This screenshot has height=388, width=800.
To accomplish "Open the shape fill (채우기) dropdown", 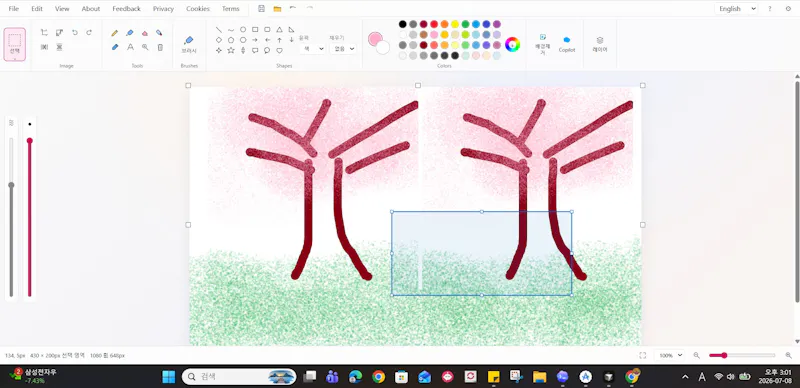I will 342,48.
